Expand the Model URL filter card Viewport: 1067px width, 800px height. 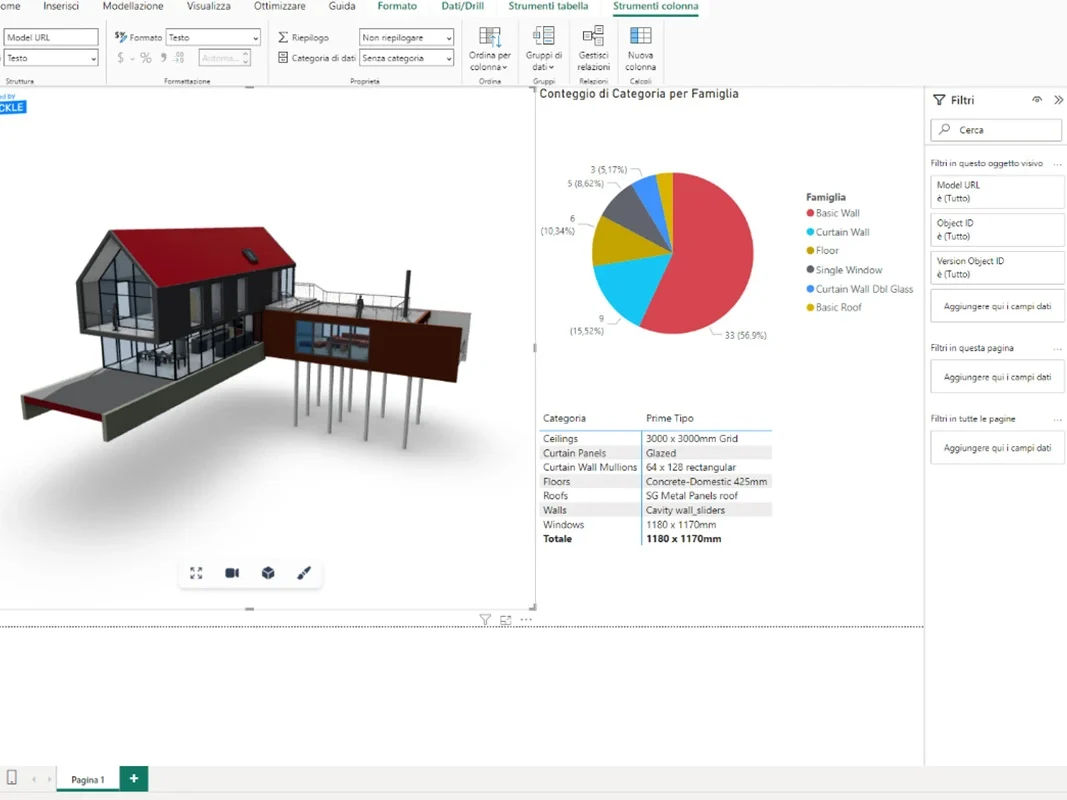tap(997, 192)
